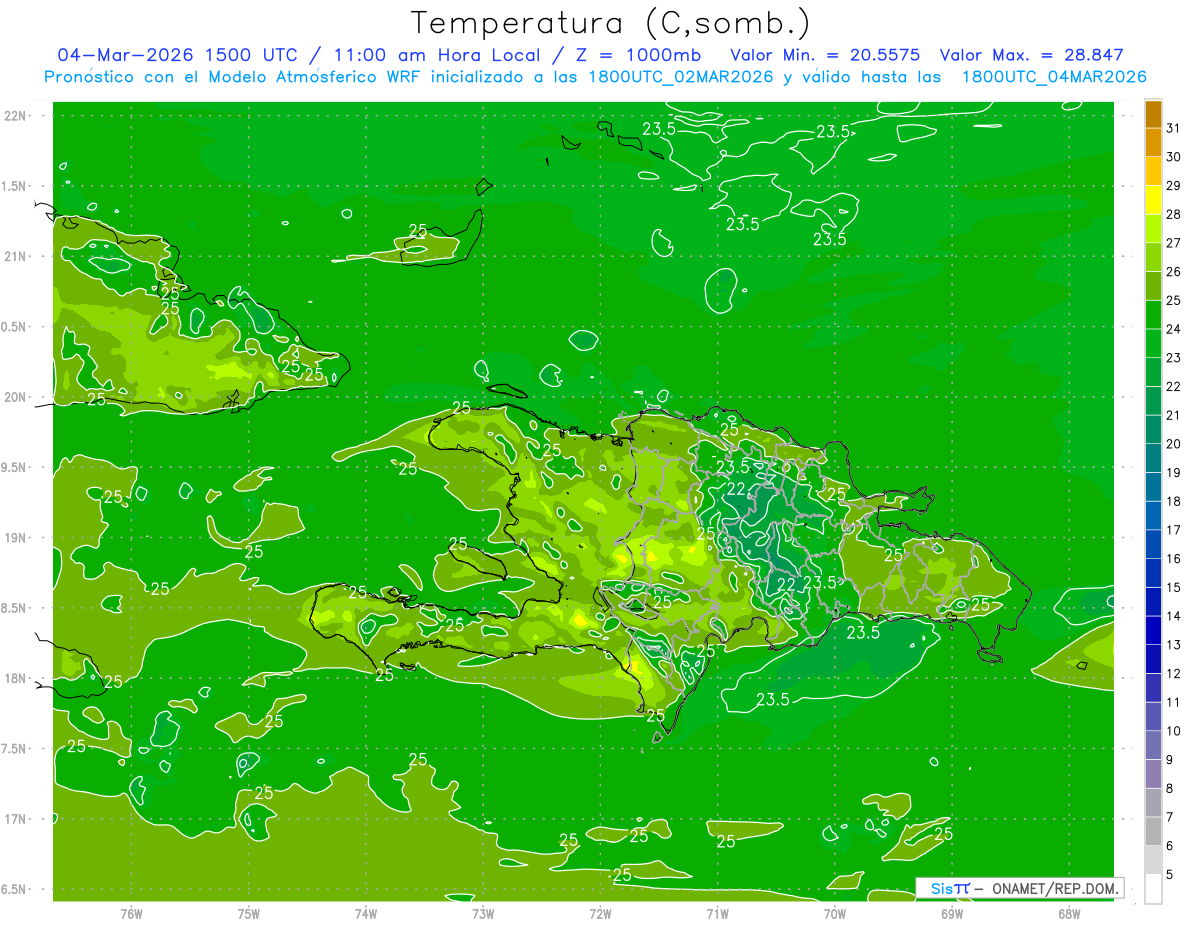The image size is (1200, 927).
Task: Pick the purple swatch between 8 and 9
Action: [x=1153, y=774]
